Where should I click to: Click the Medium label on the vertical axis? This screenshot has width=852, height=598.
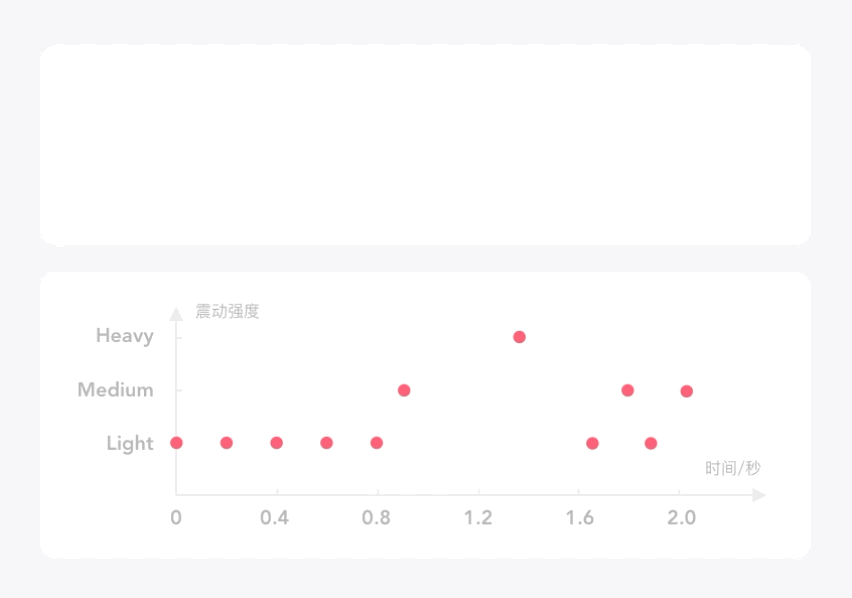click(x=116, y=389)
